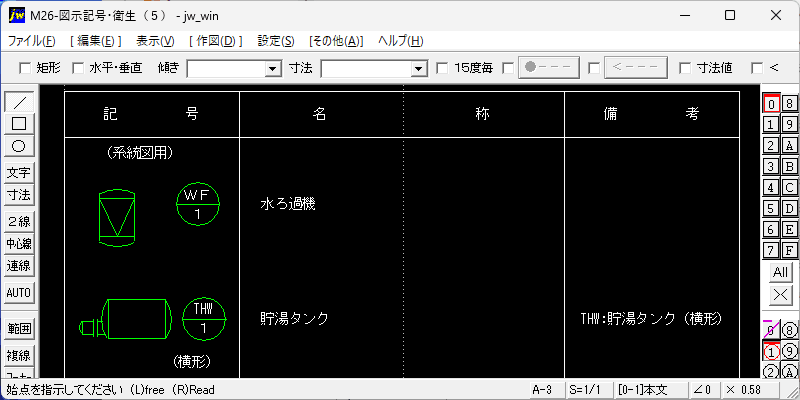Click the layer × button below All

coord(781,294)
